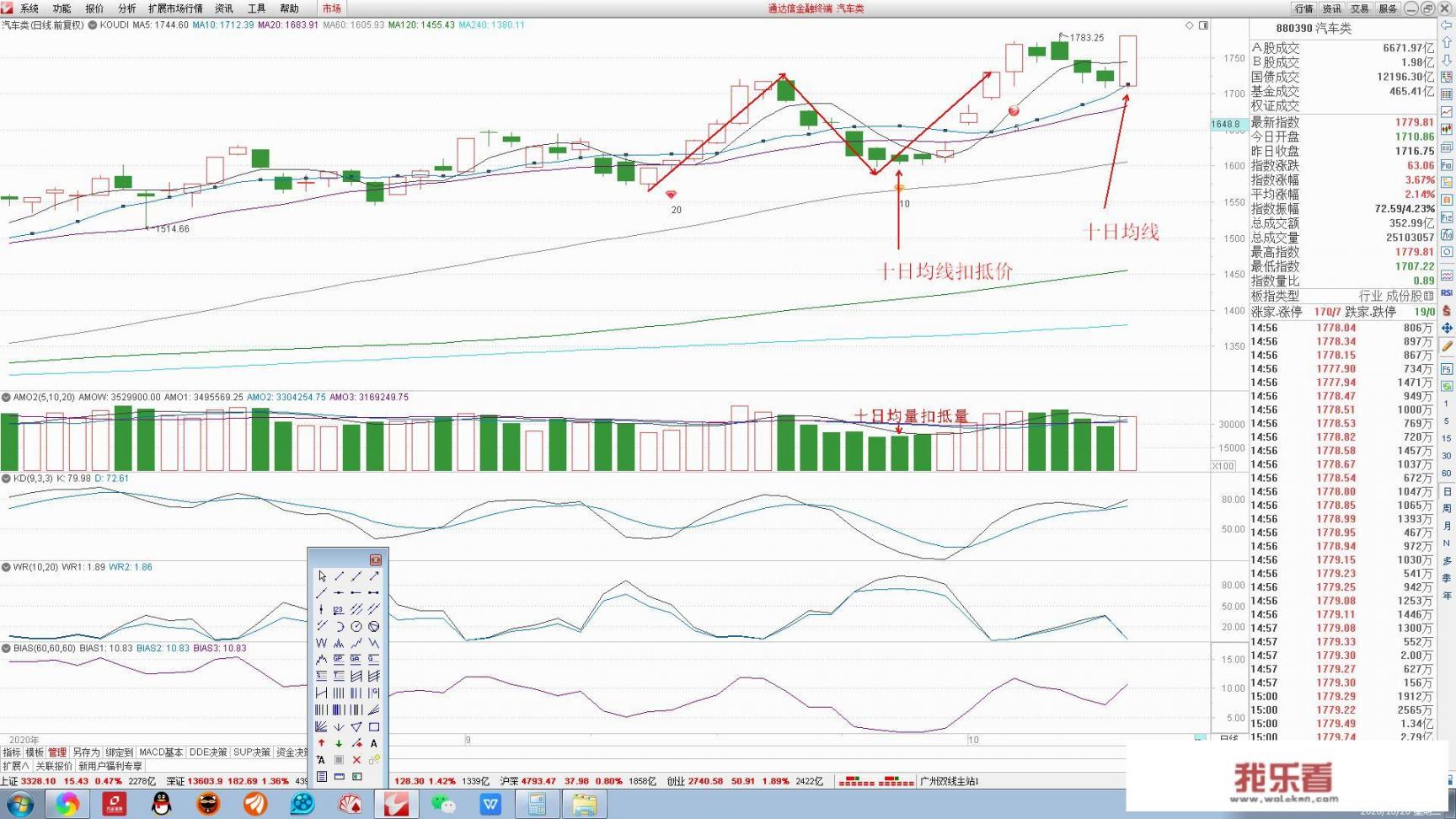Click the 市场 tab in menu bar
This screenshot has height=819, width=1456.
click(x=332, y=8)
